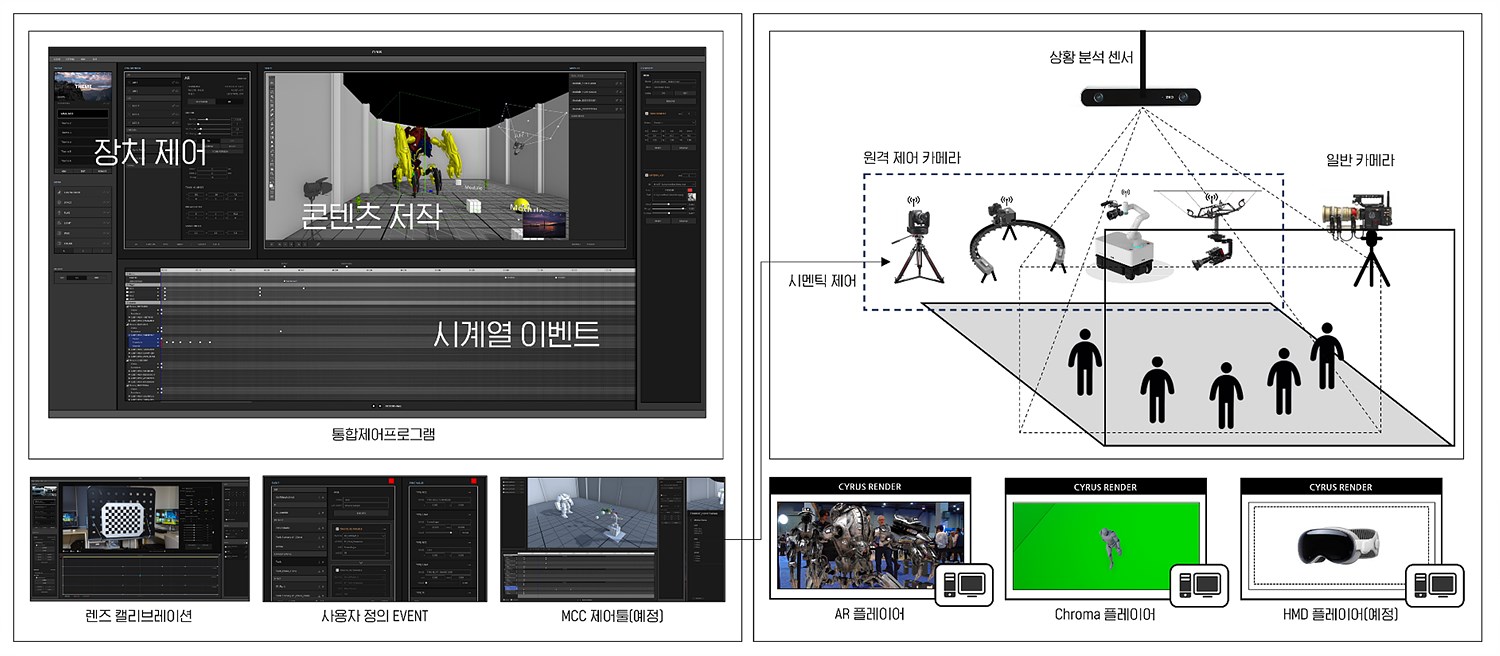Toggle the red record button in 사용자 정의 EVENT
The width and height of the screenshot is (1500, 656).
coord(391,481)
